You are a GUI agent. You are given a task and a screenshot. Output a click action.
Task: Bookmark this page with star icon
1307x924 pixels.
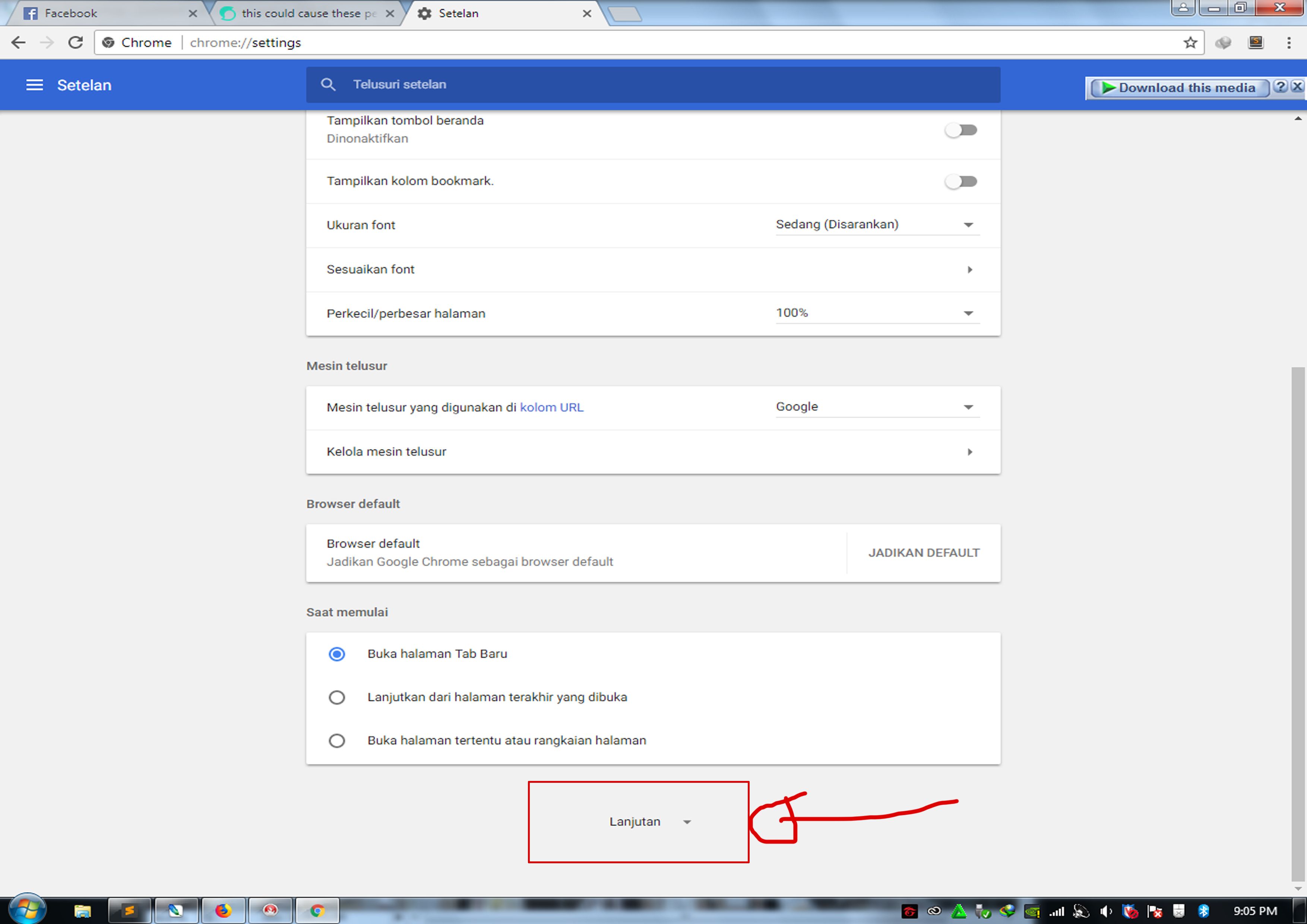[1190, 43]
